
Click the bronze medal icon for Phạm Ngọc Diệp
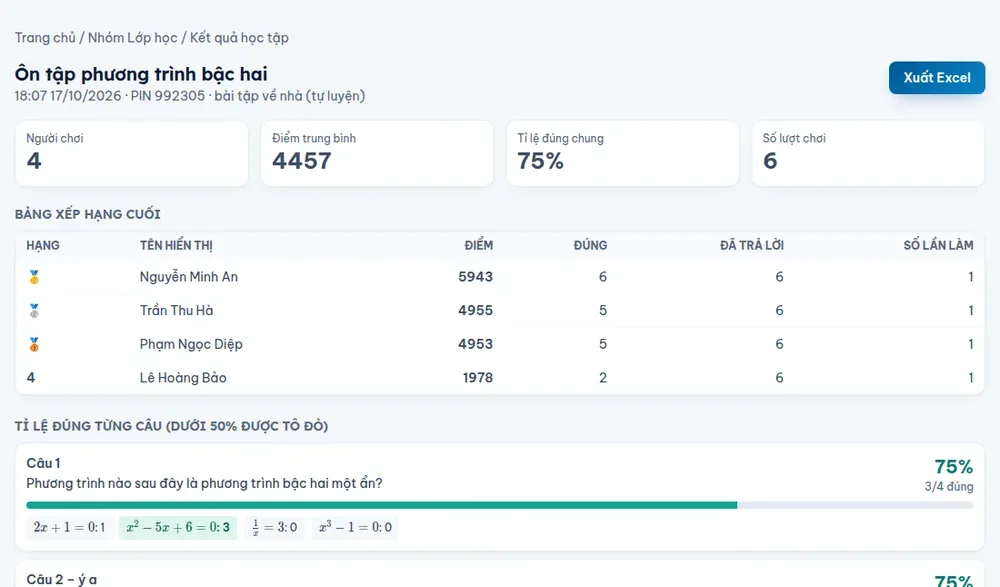[x=34, y=345]
